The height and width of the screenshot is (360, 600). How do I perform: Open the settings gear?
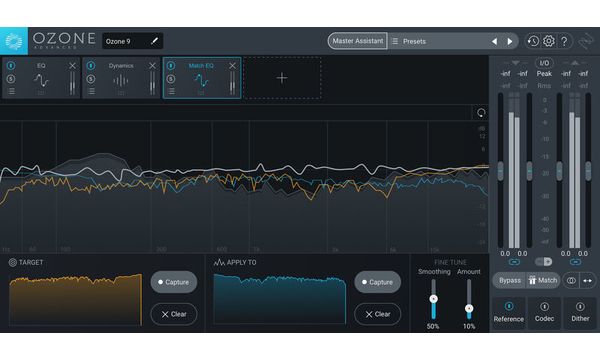[x=549, y=41]
